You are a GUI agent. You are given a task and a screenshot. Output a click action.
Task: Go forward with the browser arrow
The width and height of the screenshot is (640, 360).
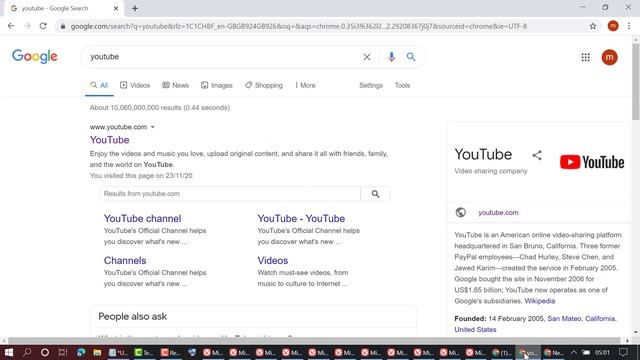pos(27,26)
